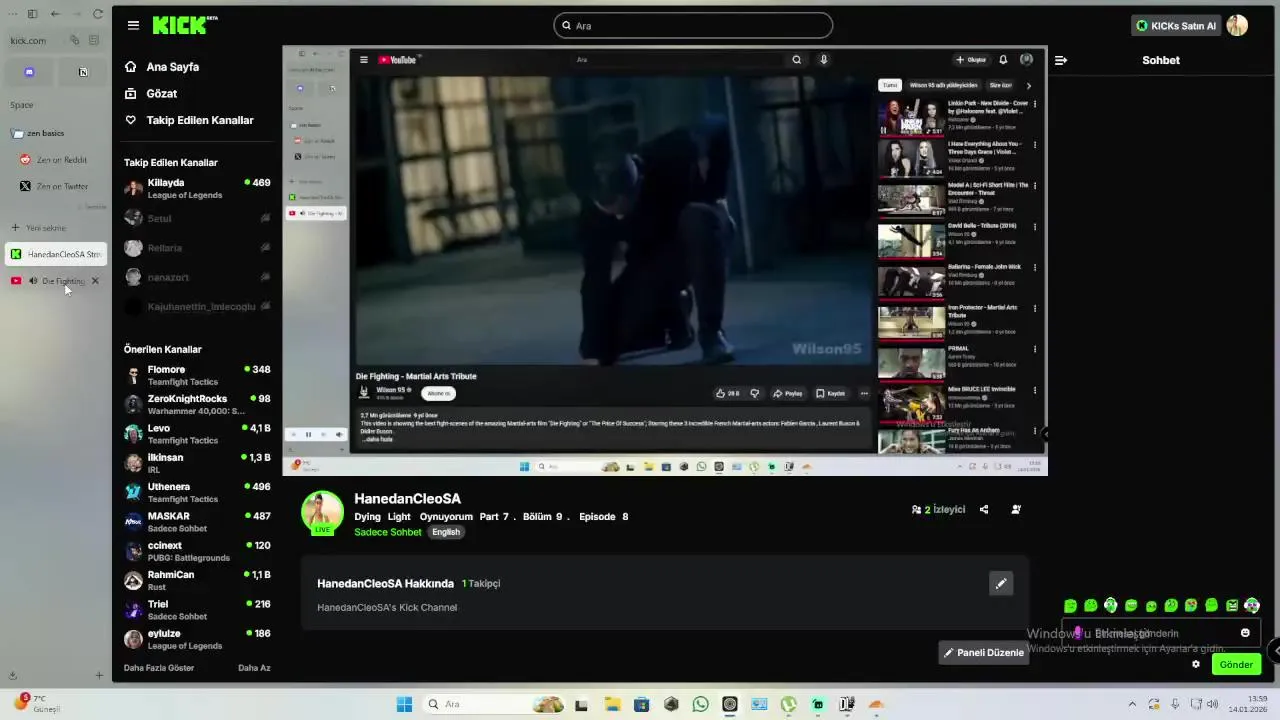Click the Kick search field
Viewport: 1280px width, 720px height.
[693, 25]
